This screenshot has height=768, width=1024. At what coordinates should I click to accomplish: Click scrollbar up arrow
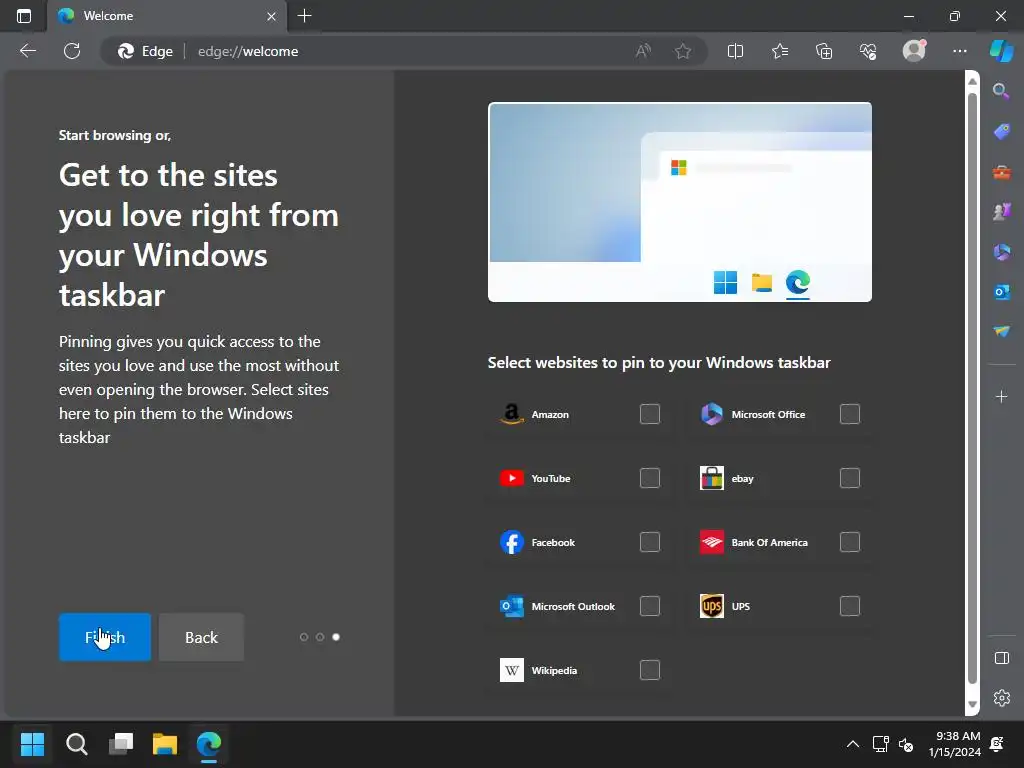tap(972, 81)
